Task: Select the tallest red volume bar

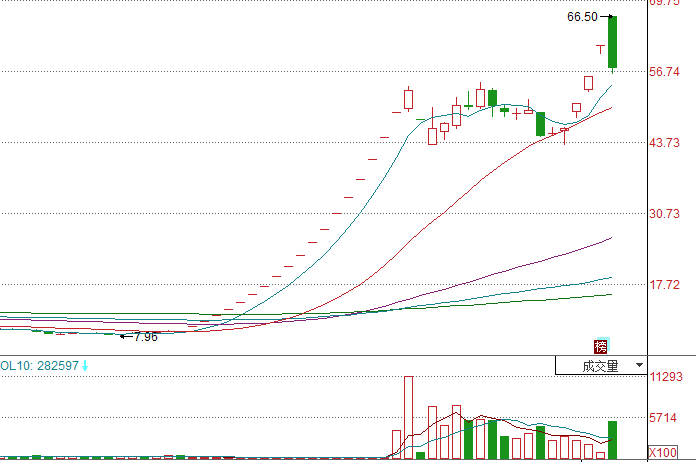Action: pos(408,418)
